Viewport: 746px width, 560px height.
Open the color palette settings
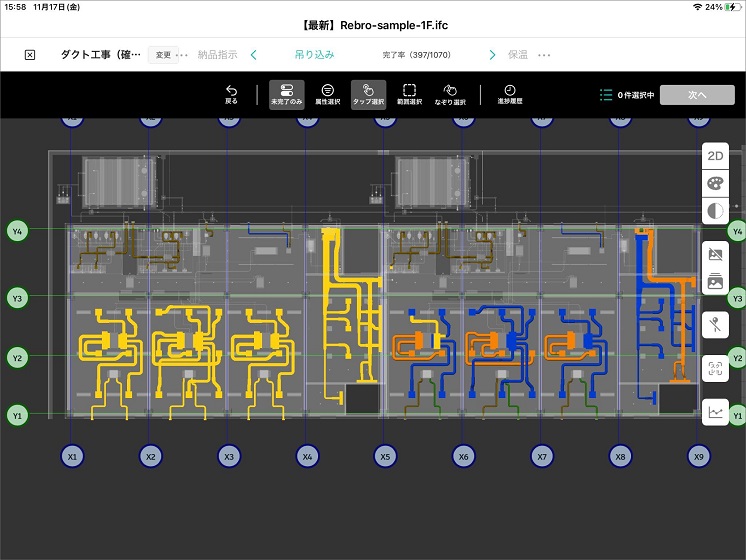[x=715, y=184]
